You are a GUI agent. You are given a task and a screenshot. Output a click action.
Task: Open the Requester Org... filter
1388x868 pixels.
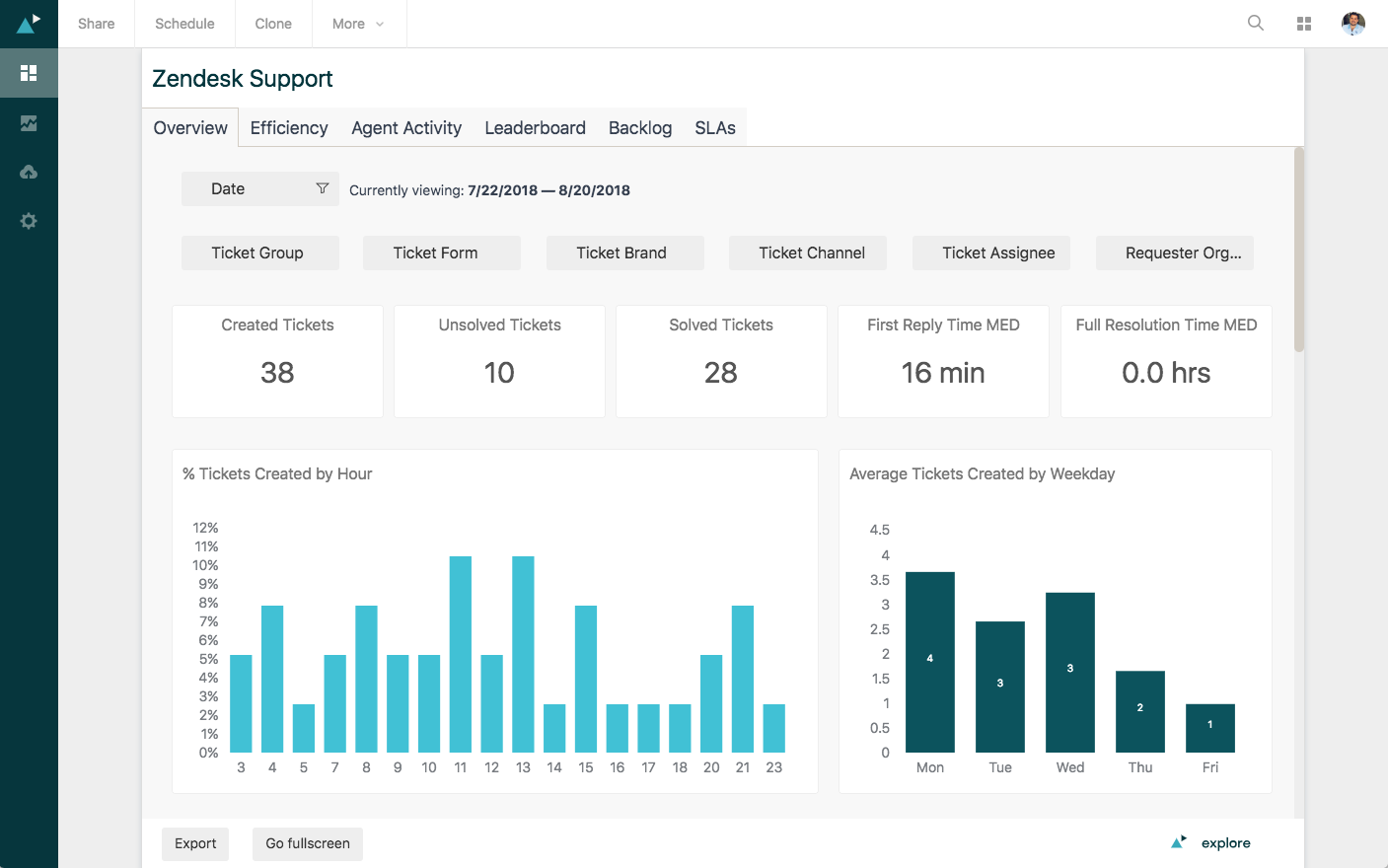(1175, 253)
